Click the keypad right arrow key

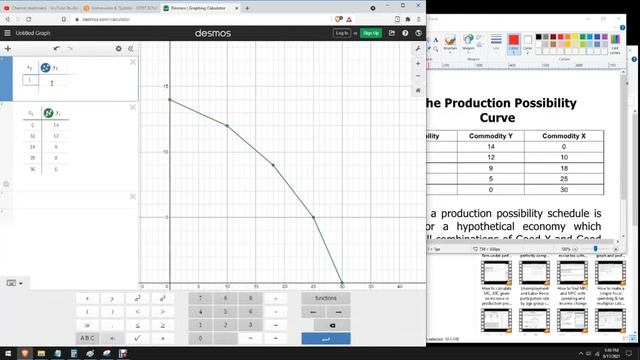(x=338, y=312)
